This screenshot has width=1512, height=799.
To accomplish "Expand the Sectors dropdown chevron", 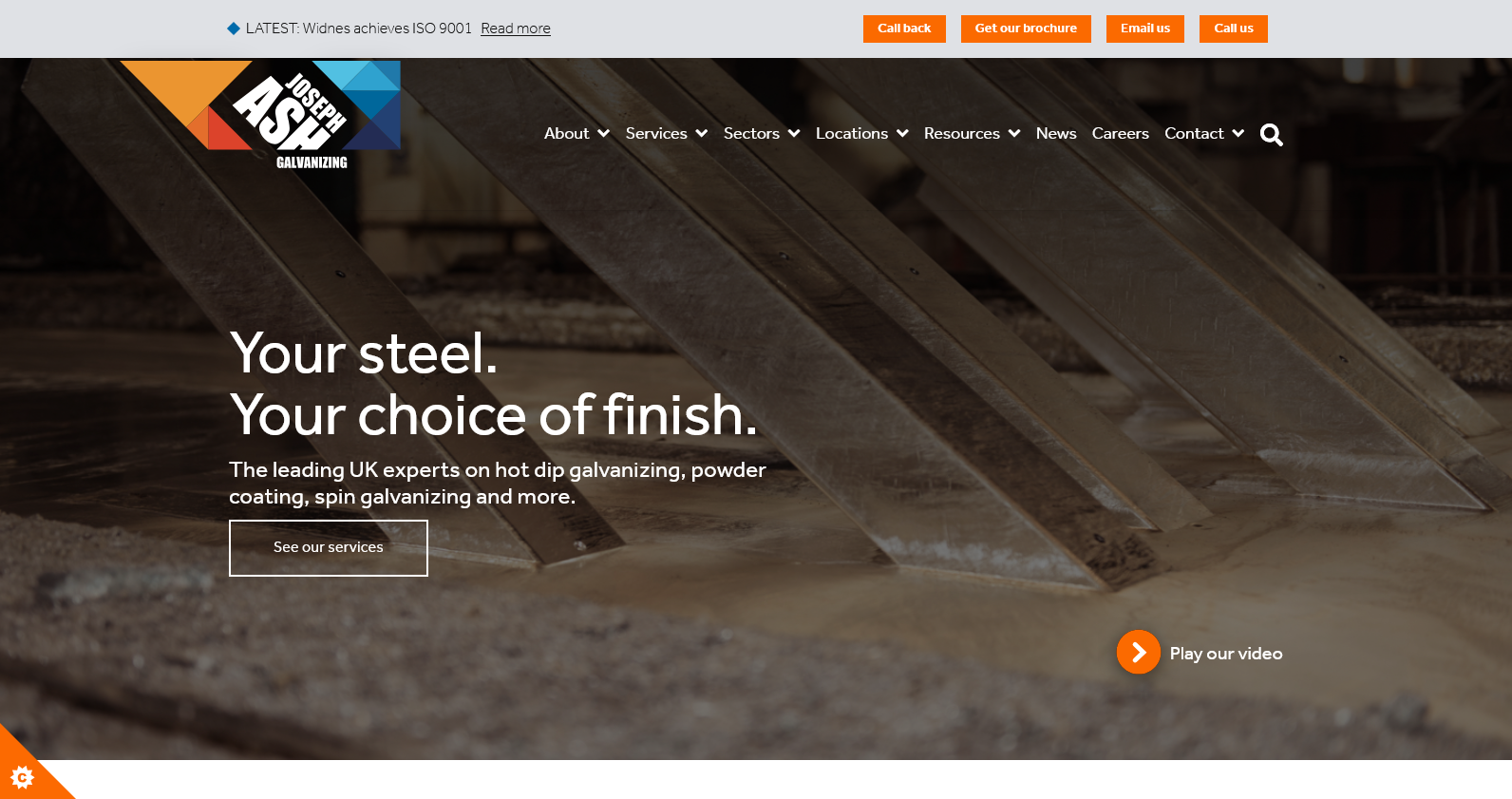I will 794,134.
